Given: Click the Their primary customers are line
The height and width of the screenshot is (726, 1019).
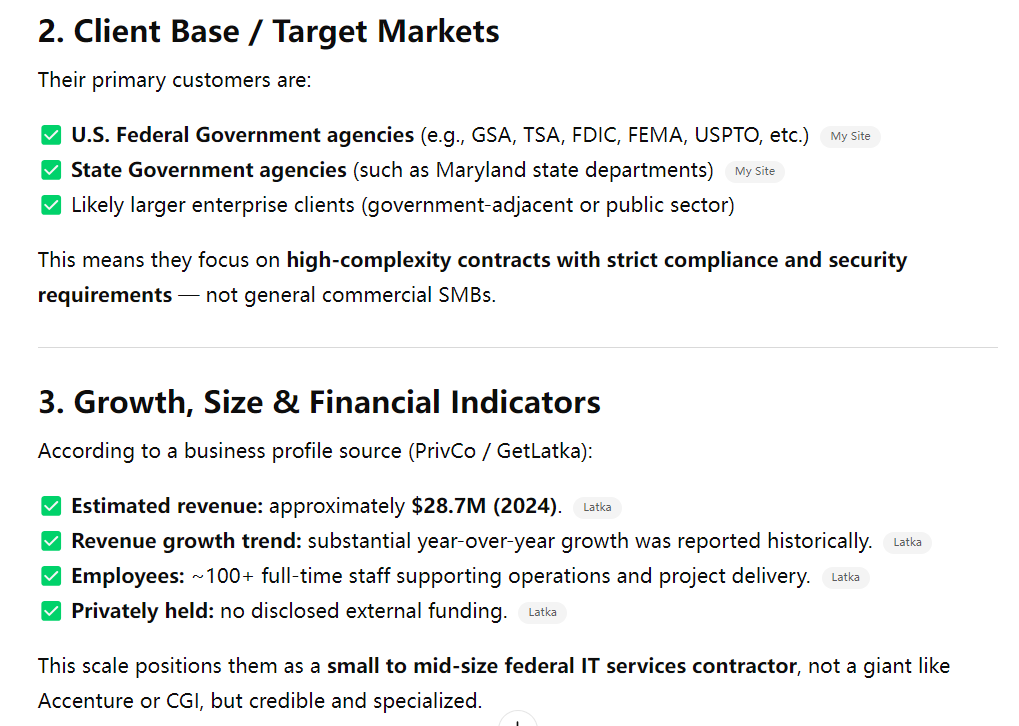Looking at the screenshot, I should pos(174,80).
